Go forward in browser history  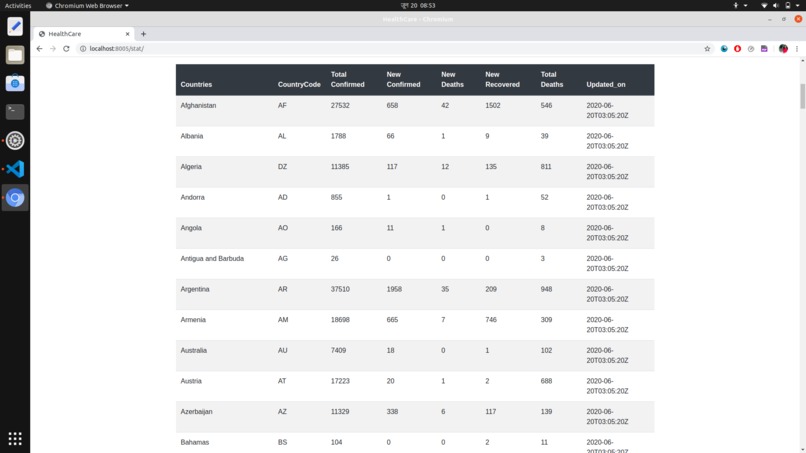(52, 48)
